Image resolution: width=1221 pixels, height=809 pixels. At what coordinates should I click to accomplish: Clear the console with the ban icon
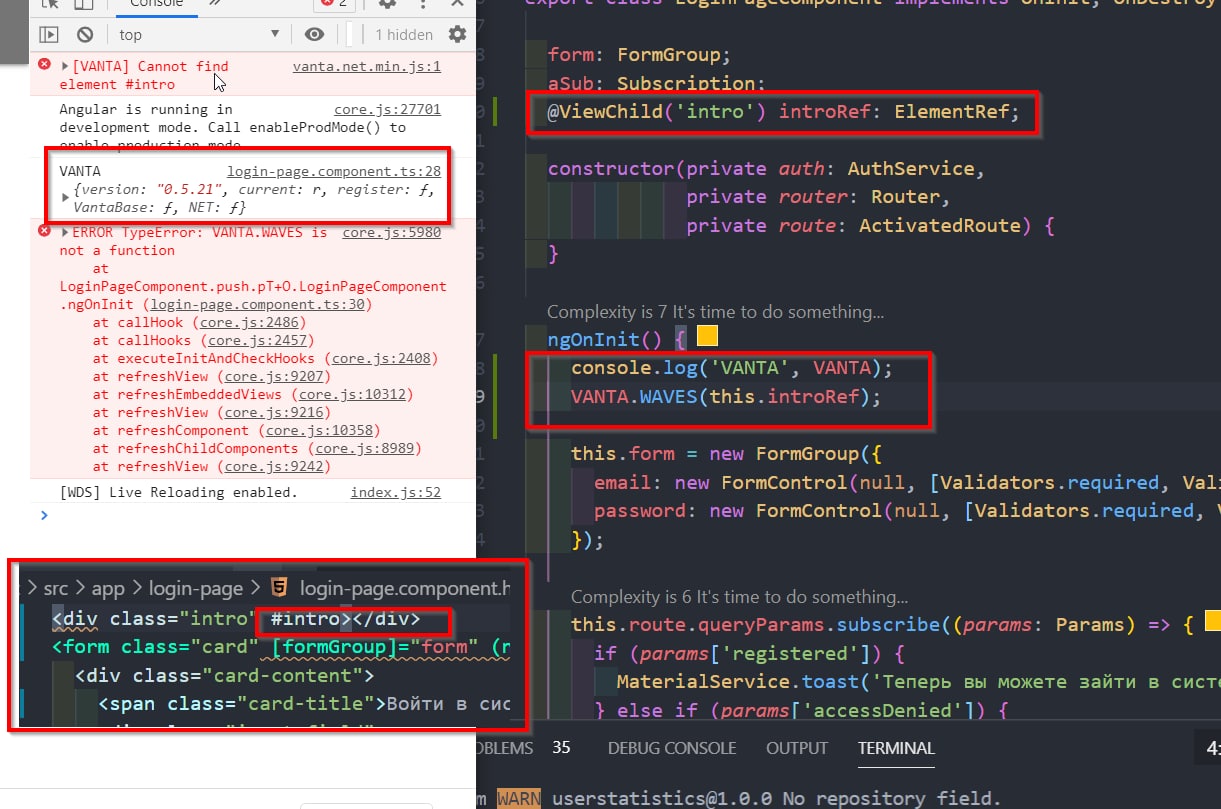(85, 34)
